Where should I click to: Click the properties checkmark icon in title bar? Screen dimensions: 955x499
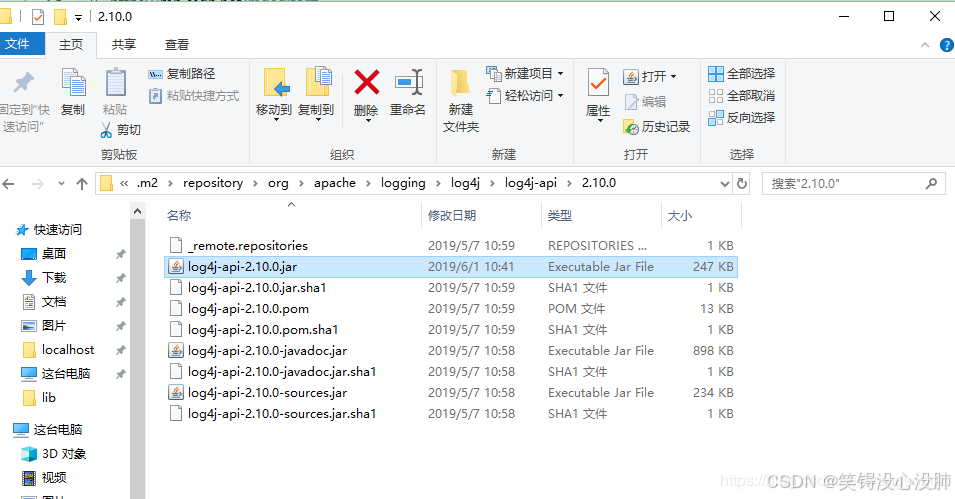tap(38, 16)
